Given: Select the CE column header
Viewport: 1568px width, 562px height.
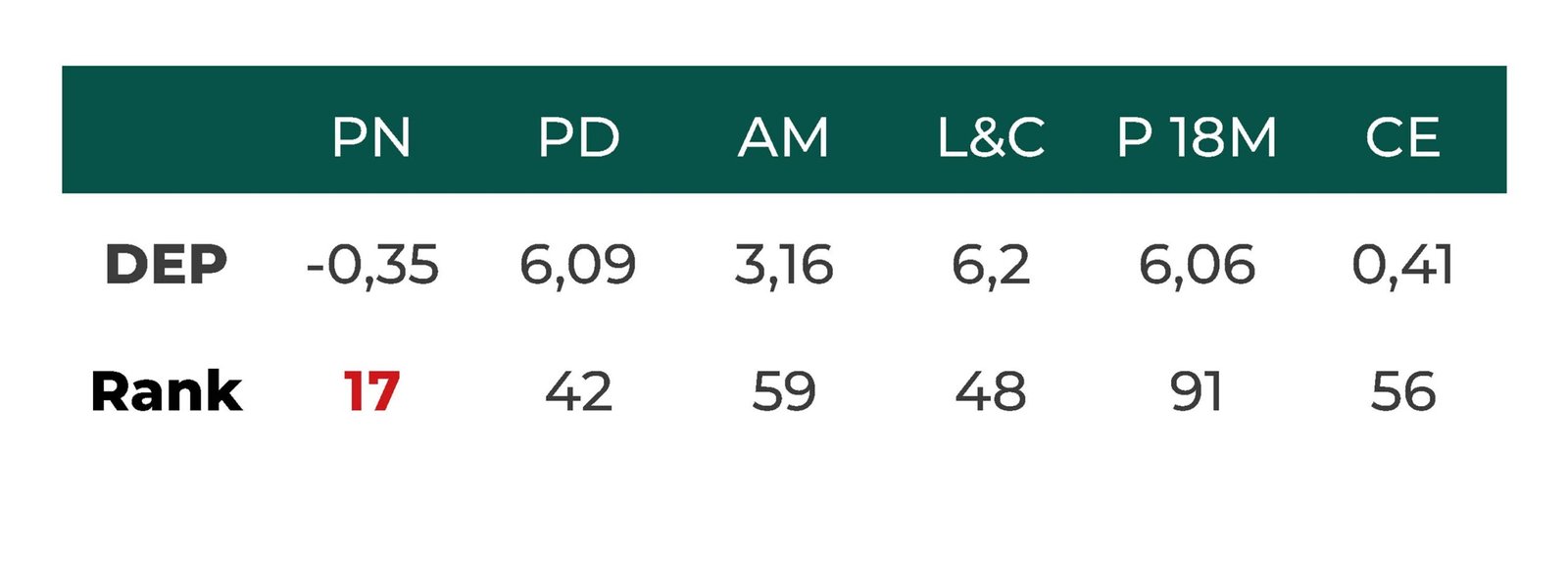Looking at the screenshot, I should 1402,137.
